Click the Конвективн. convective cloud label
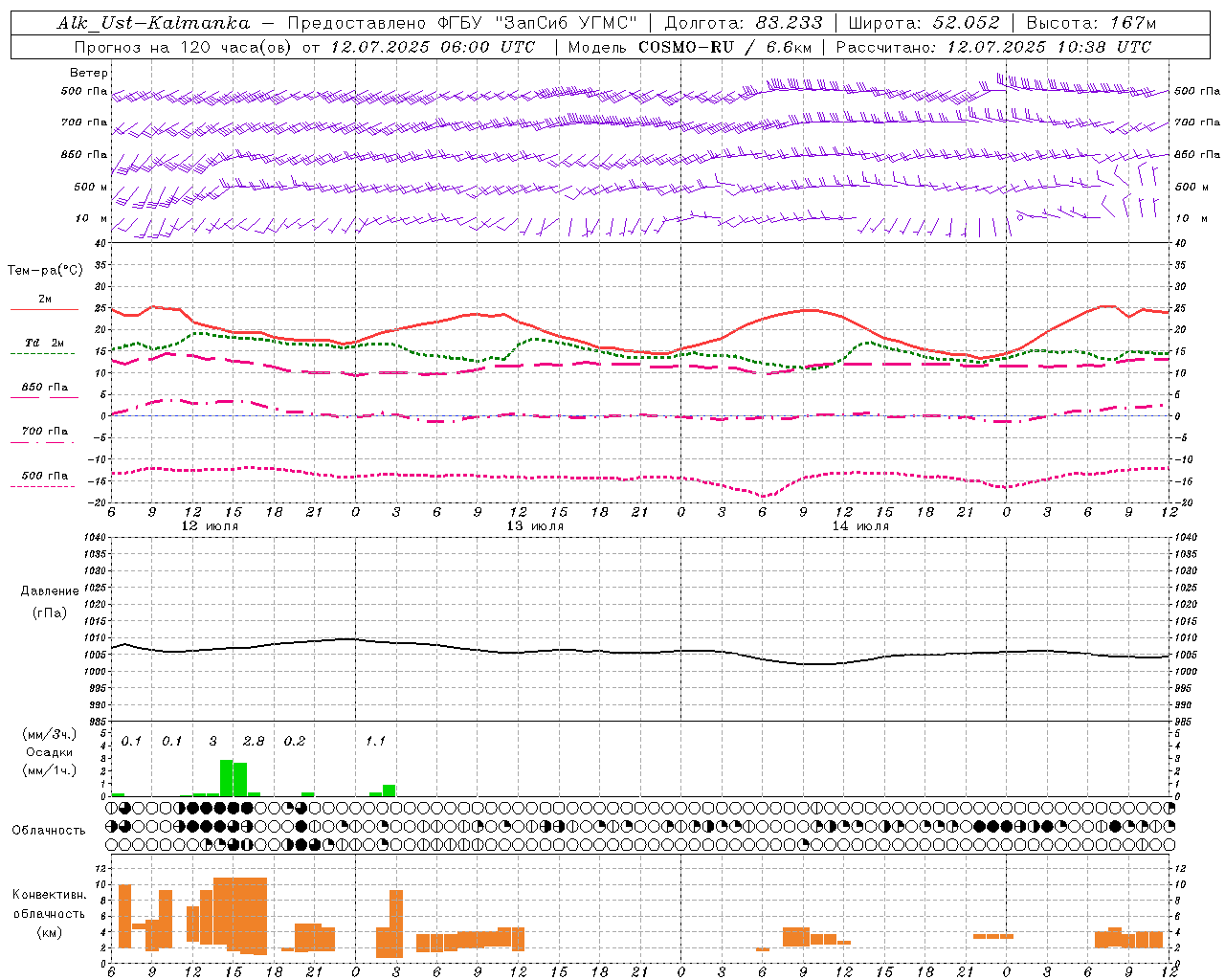 [x=50, y=895]
